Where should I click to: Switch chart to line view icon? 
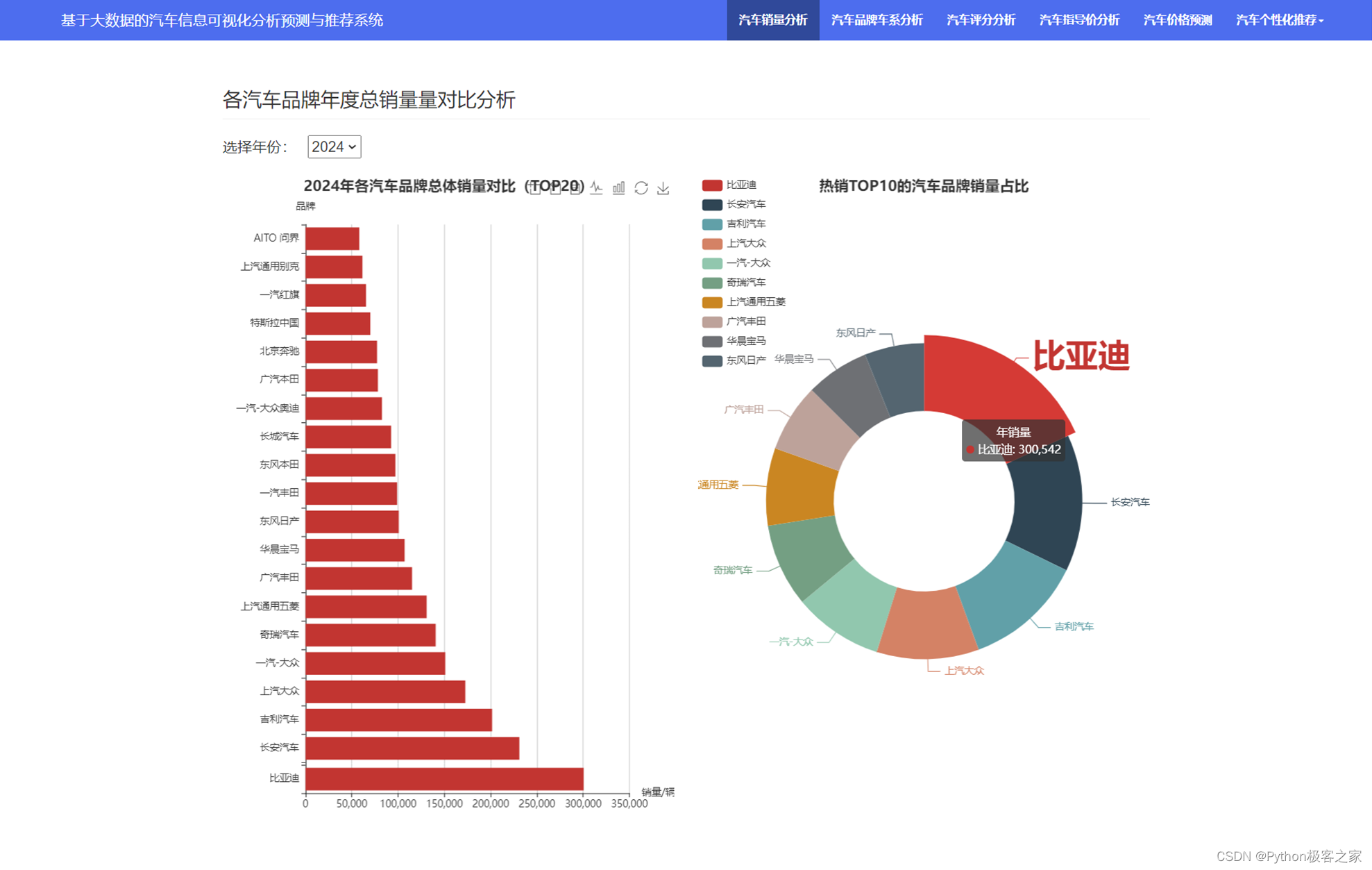click(x=597, y=187)
